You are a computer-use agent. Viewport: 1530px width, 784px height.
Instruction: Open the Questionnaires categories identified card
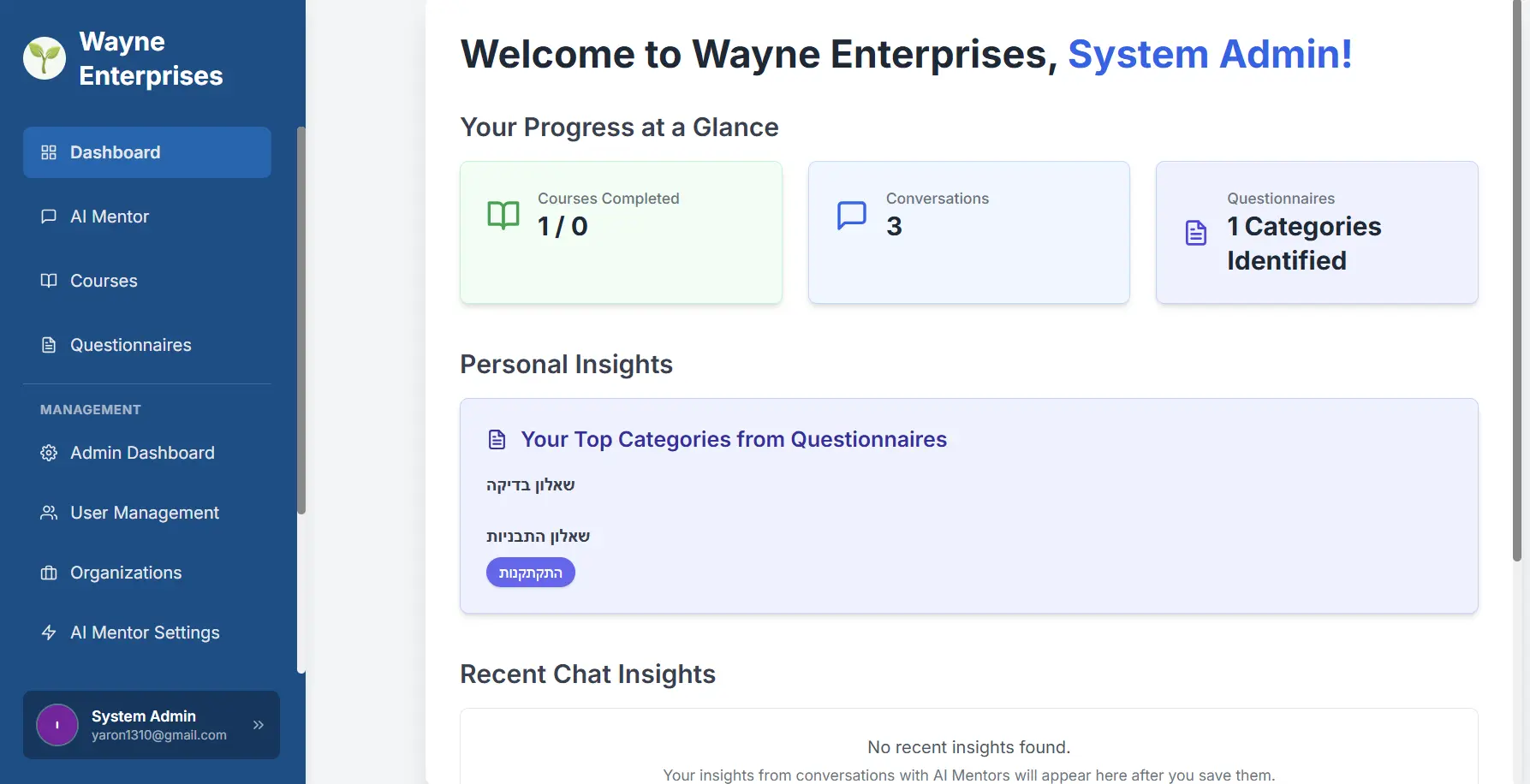(1317, 233)
